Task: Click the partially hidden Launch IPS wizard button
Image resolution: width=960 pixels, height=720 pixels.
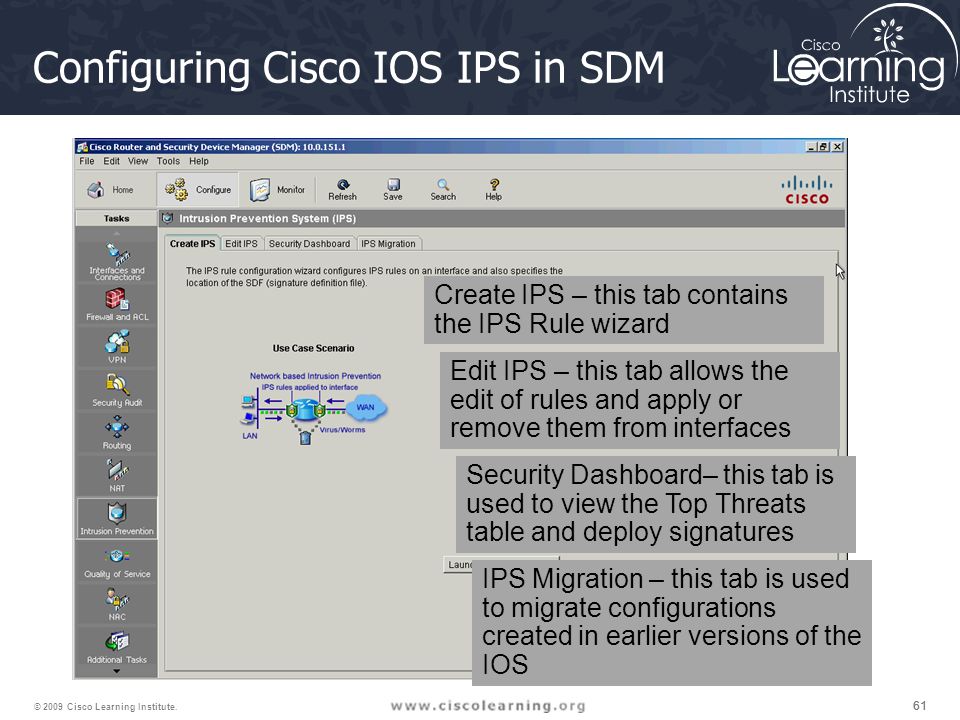Action: click(x=457, y=564)
